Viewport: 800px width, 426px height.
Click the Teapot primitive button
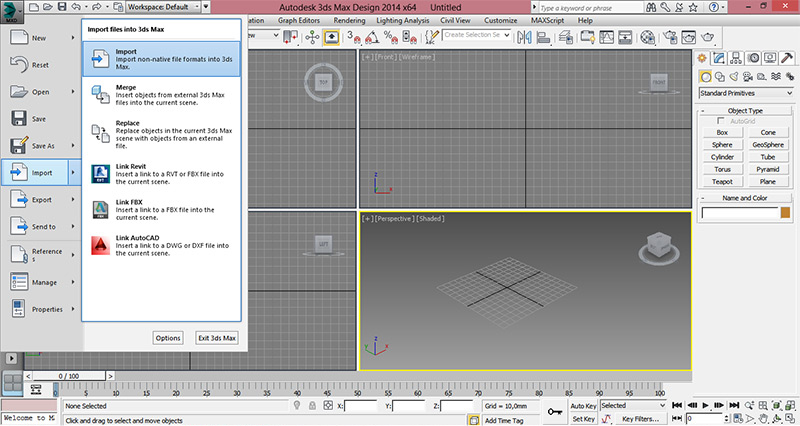pos(722,182)
